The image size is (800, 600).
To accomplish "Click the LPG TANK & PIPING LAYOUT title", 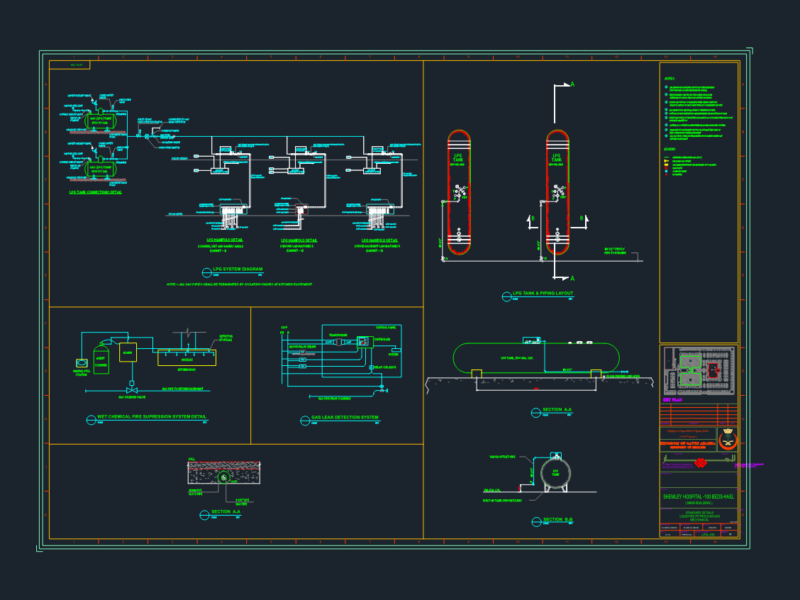I will pyautogui.click(x=543, y=293).
